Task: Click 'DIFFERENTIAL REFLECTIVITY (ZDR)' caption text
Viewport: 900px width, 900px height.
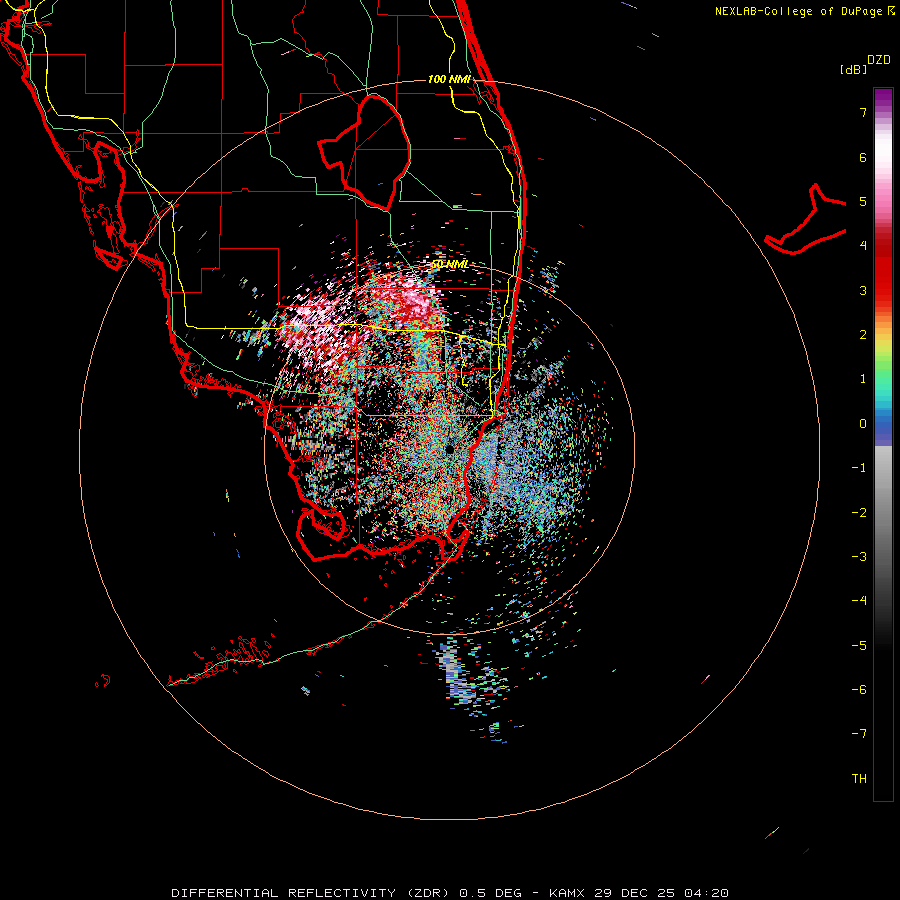Action: tap(312, 893)
